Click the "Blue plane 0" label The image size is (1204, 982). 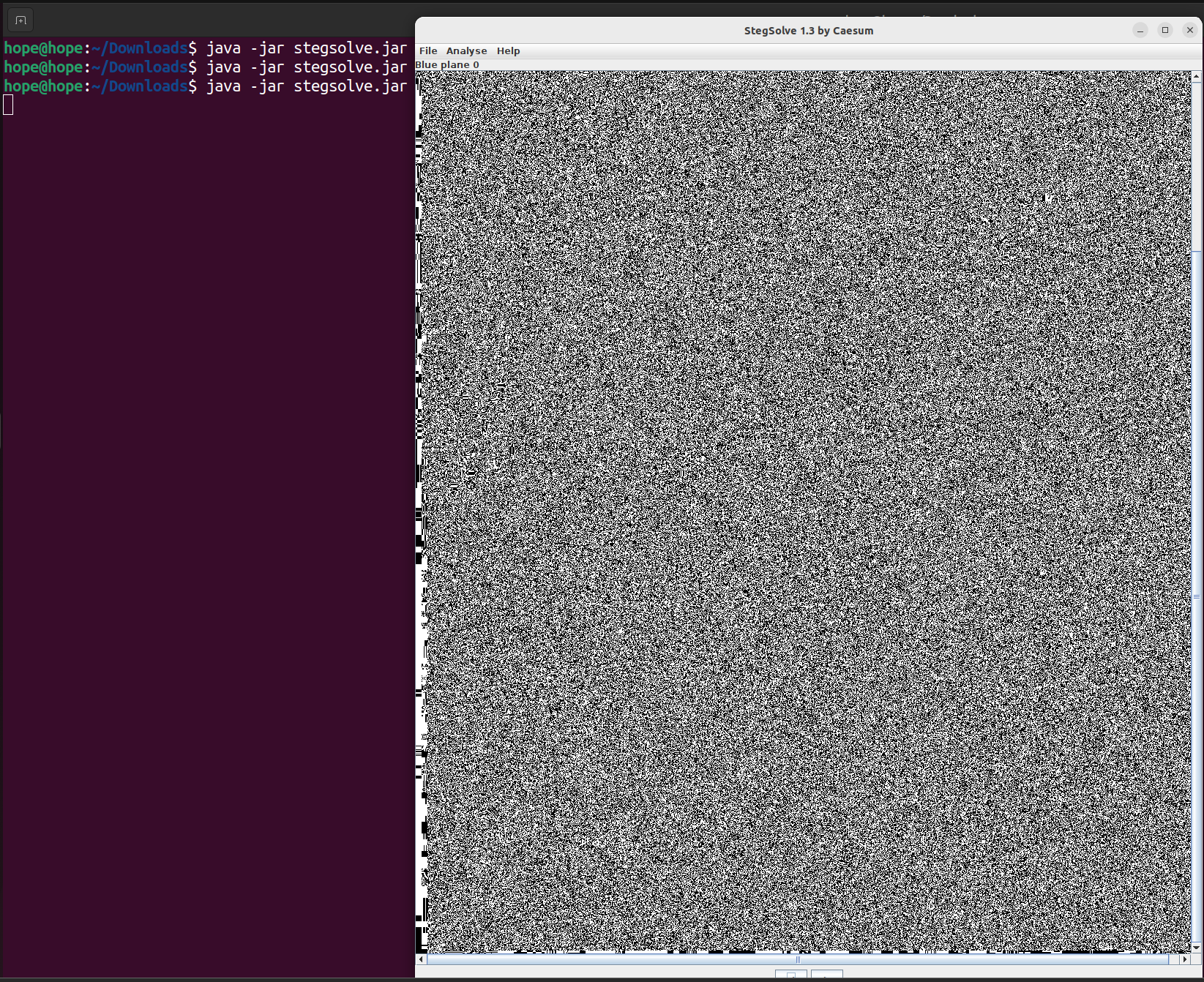point(447,64)
